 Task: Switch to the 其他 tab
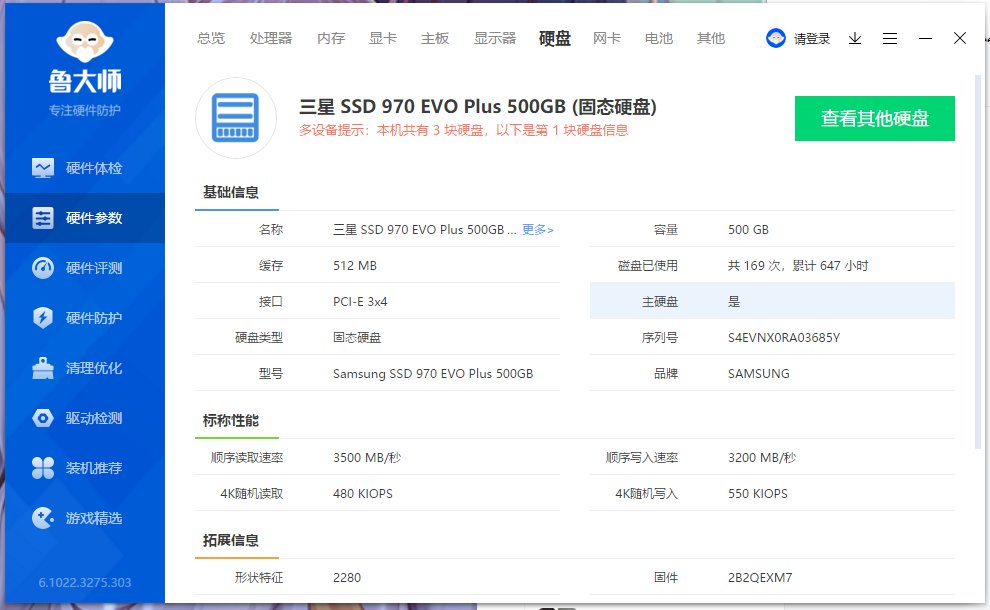coord(711,38)
